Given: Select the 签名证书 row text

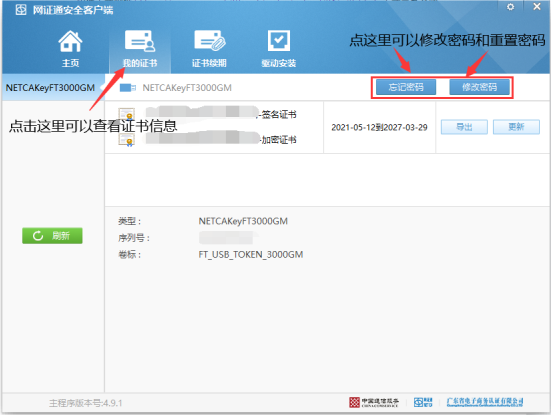Looking at the screenshot, I should [279, 115].
